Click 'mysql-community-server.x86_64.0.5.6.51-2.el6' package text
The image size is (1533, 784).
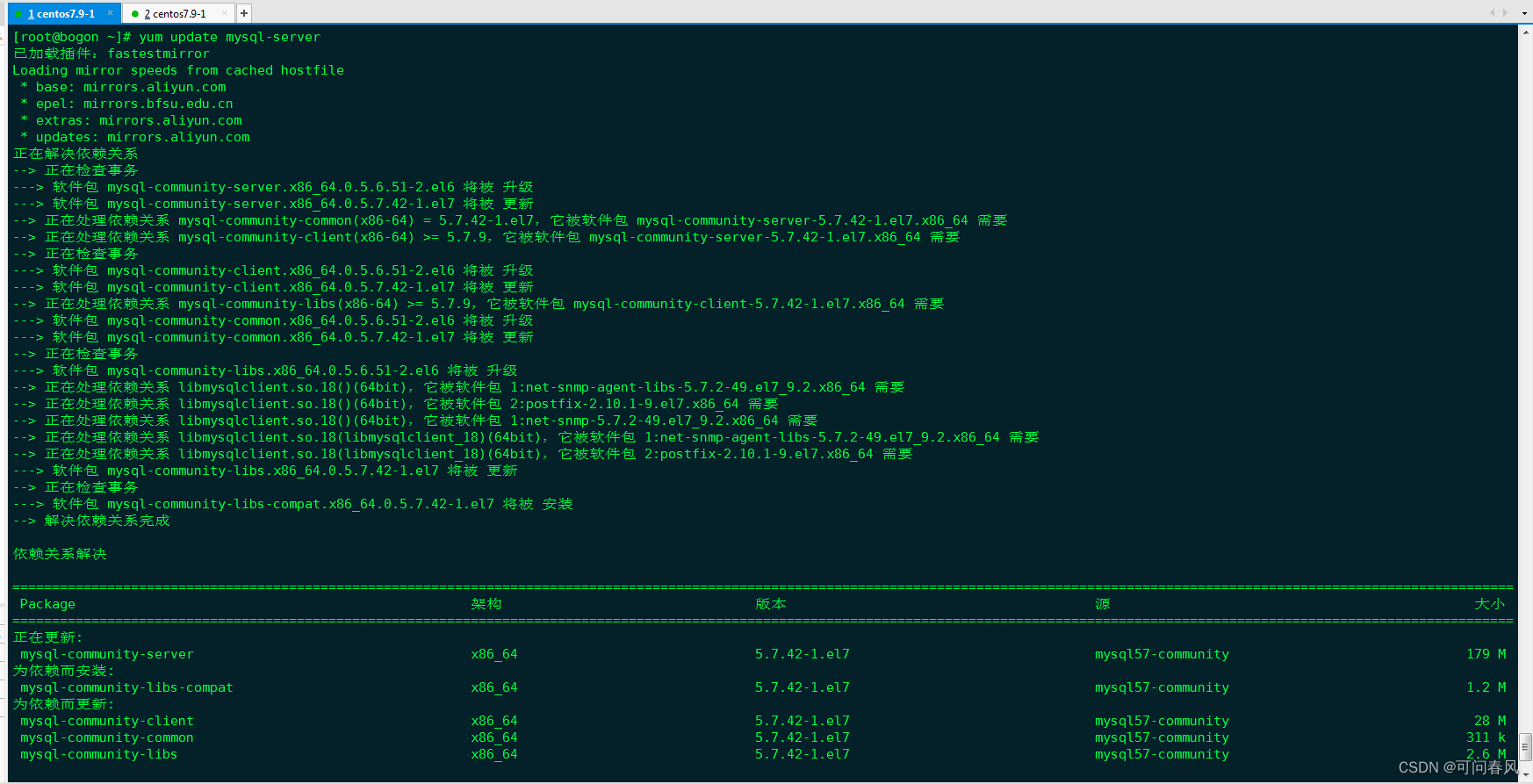[x=281, y=187]
